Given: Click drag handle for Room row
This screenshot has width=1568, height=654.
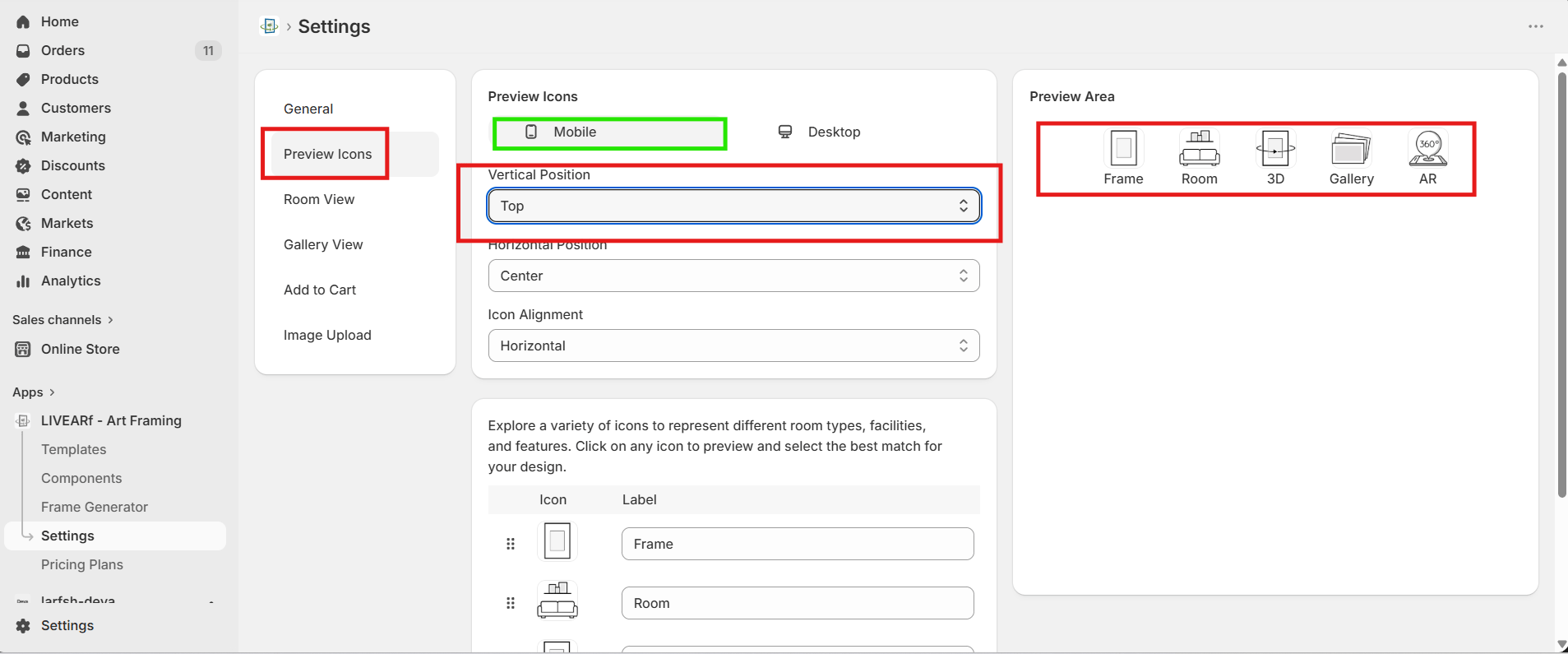Looking at the screenshot, I should pos(511,603).
